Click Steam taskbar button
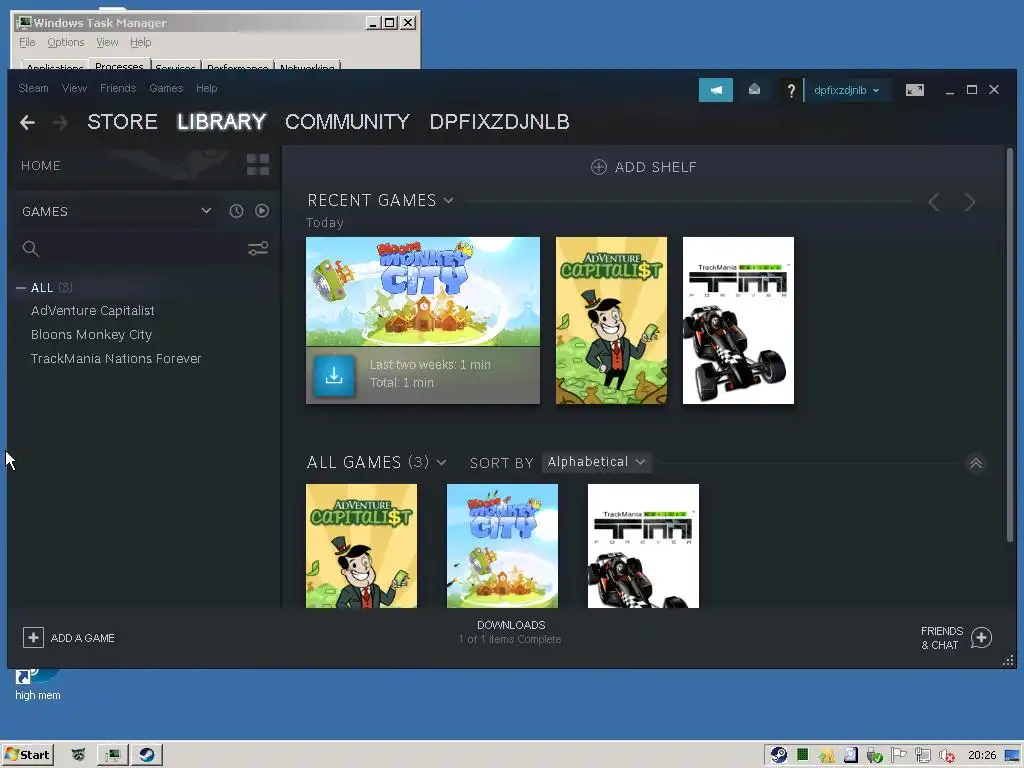The height and width of the screenshot is (768, 1024). 147,755
